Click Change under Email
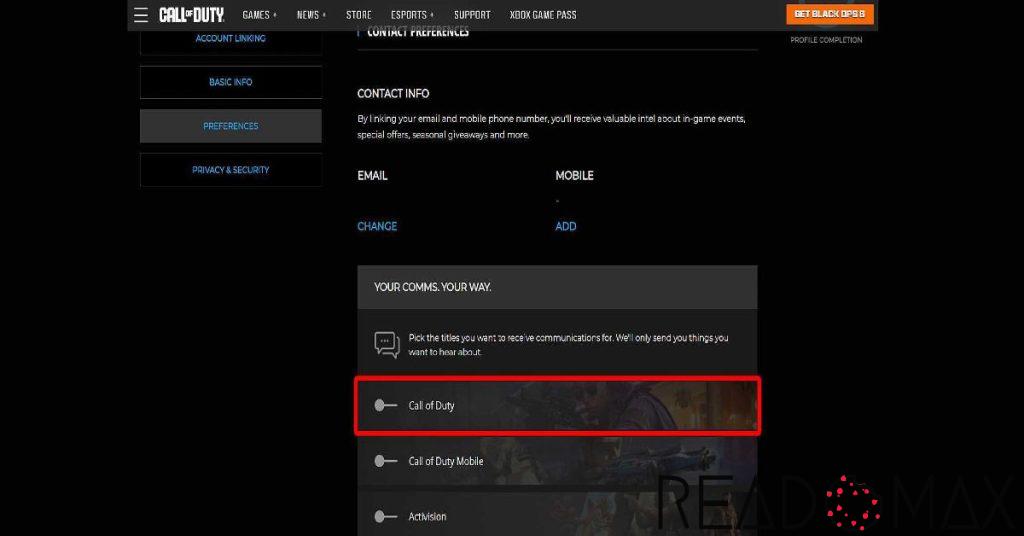The height and width of the screenshot is (536, 1024). click(x=377, y=226)
